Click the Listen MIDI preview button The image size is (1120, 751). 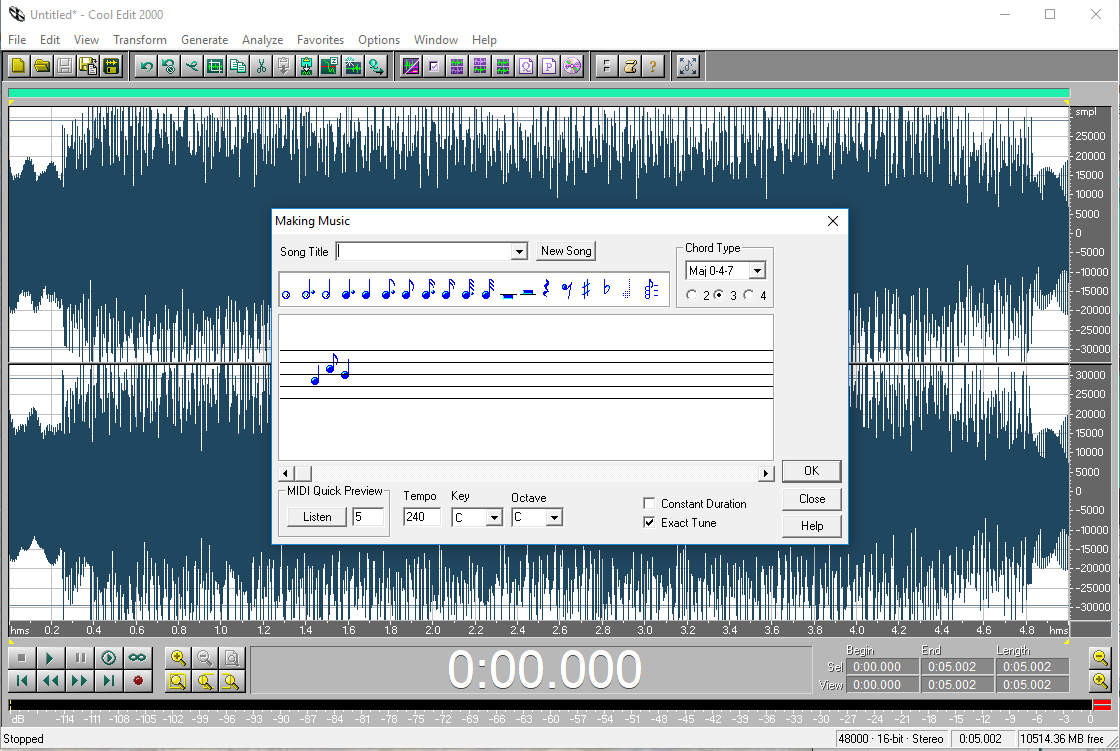click(317, 517)
